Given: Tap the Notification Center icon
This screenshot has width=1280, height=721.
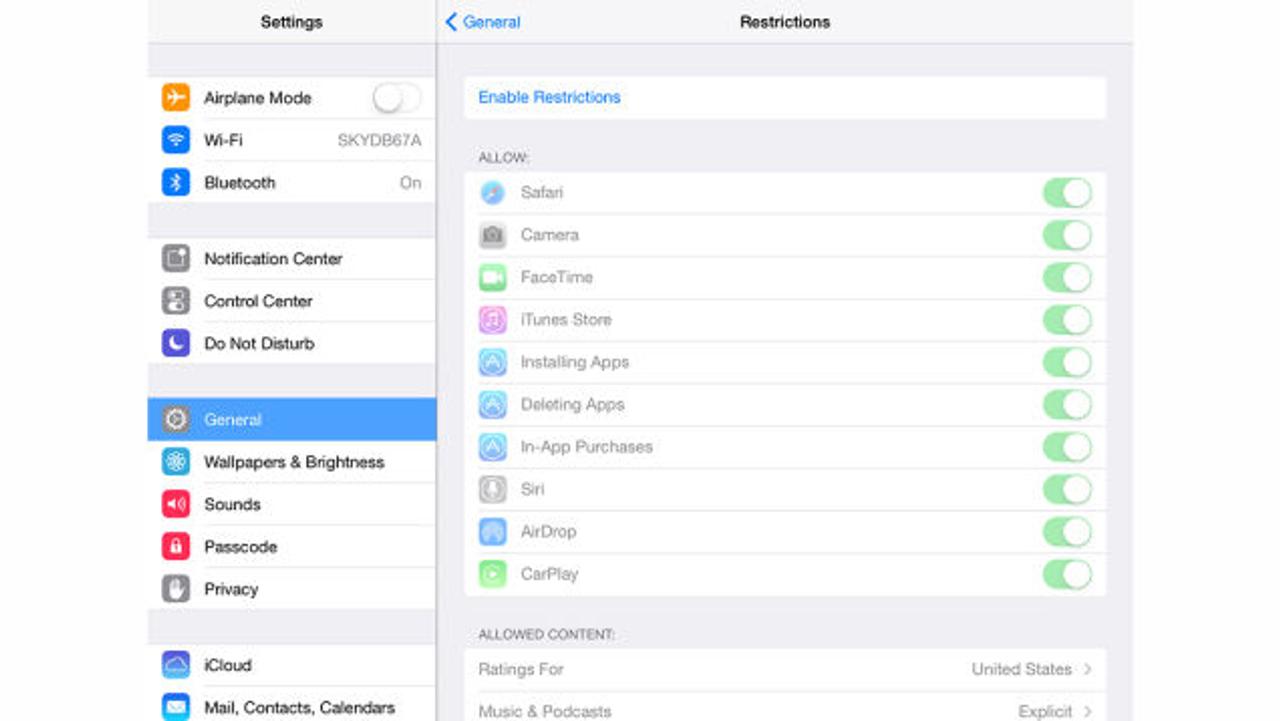Looking at the screenshot, I should (176, 258).
